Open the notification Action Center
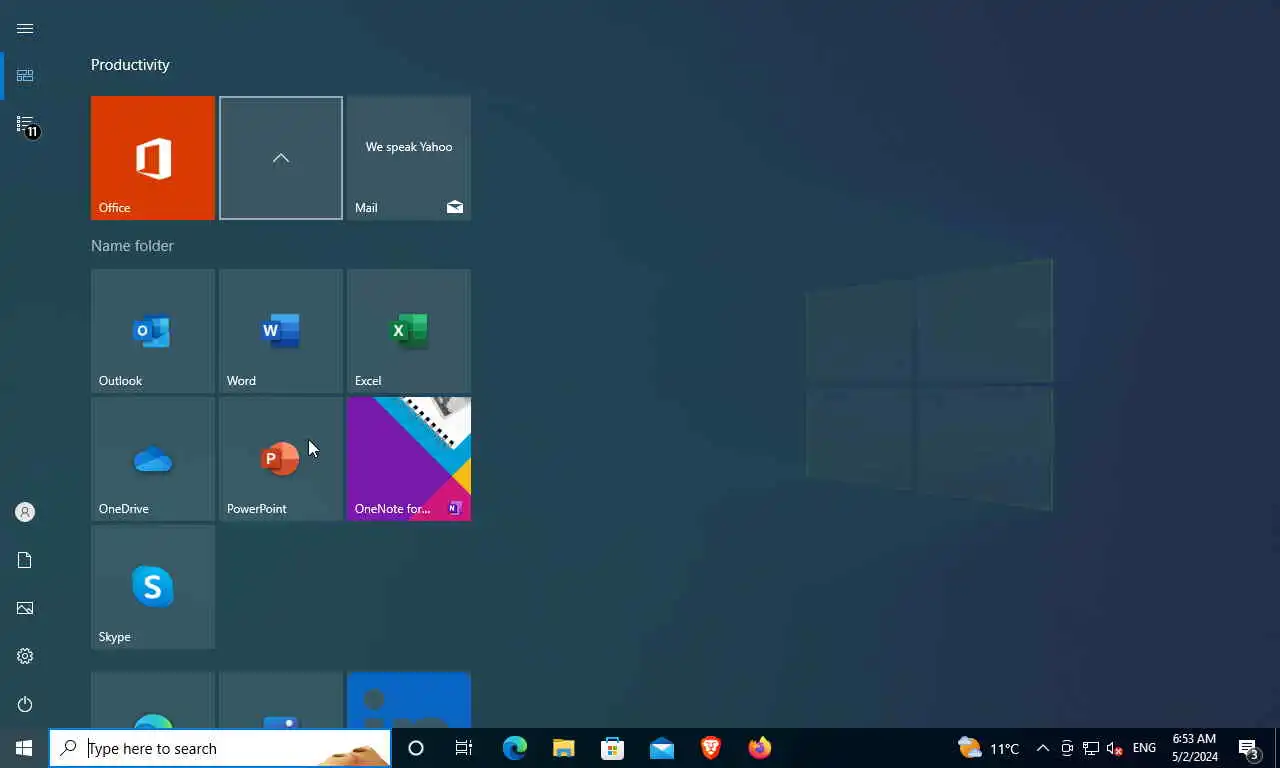 (1250, 748)
